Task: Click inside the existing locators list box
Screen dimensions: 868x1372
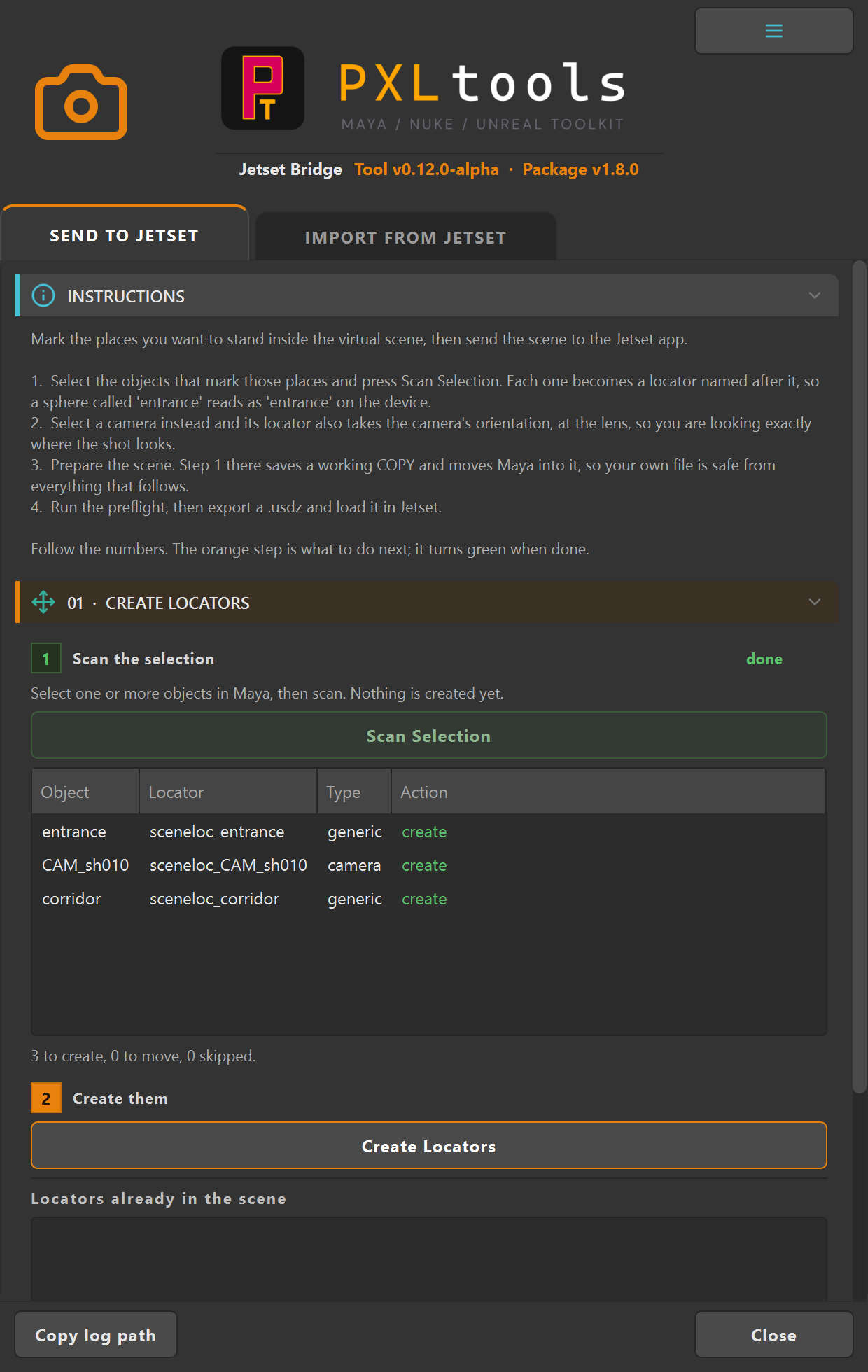Action: (429, 1259)
